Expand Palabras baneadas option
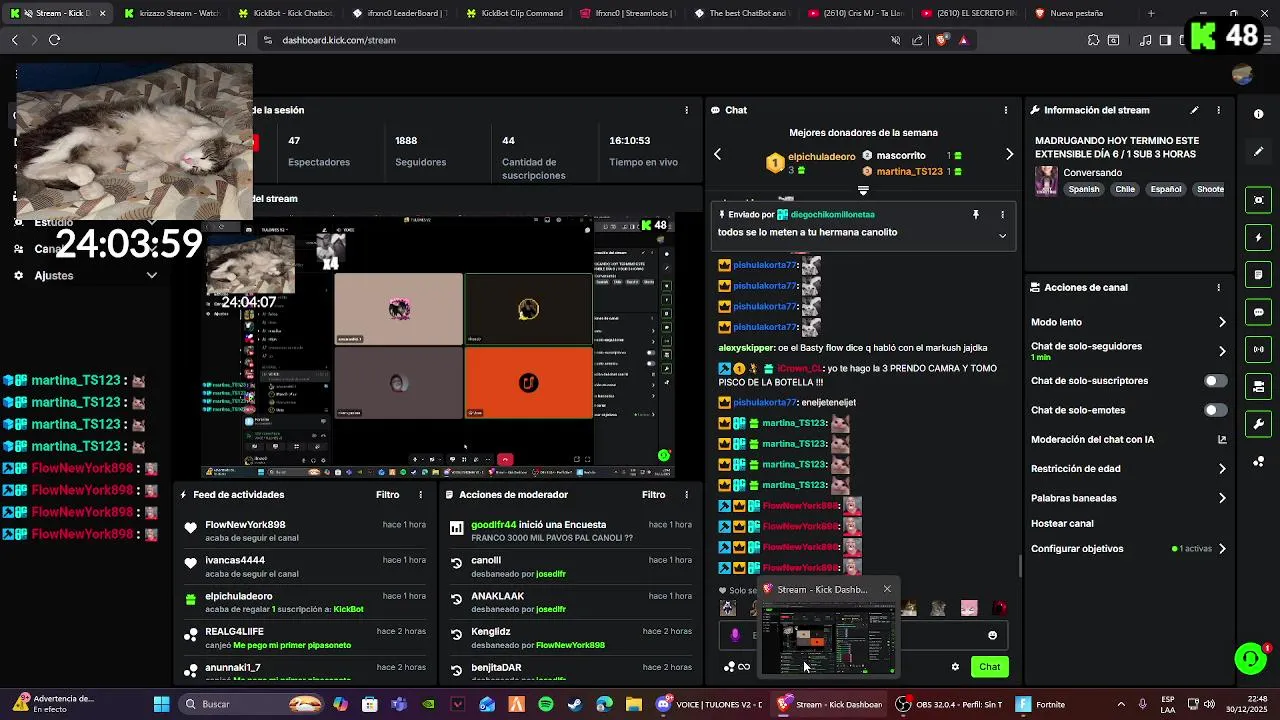This screenshot has width=1280, height=720. click(1222, 498)
